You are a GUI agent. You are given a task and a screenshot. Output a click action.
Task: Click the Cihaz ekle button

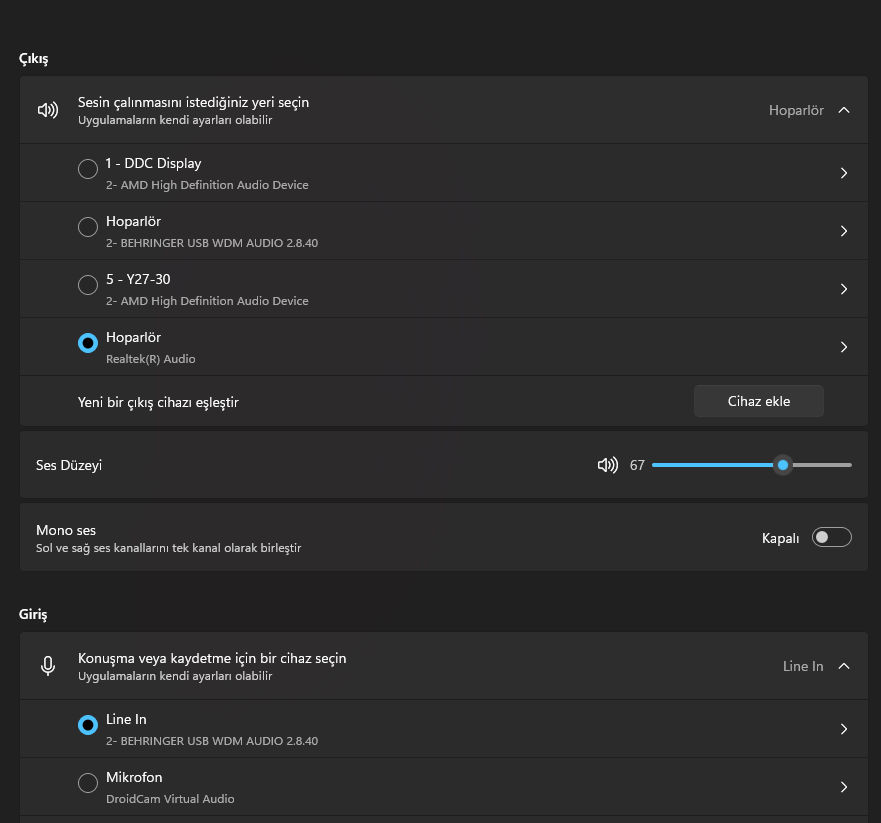[759, 401]
